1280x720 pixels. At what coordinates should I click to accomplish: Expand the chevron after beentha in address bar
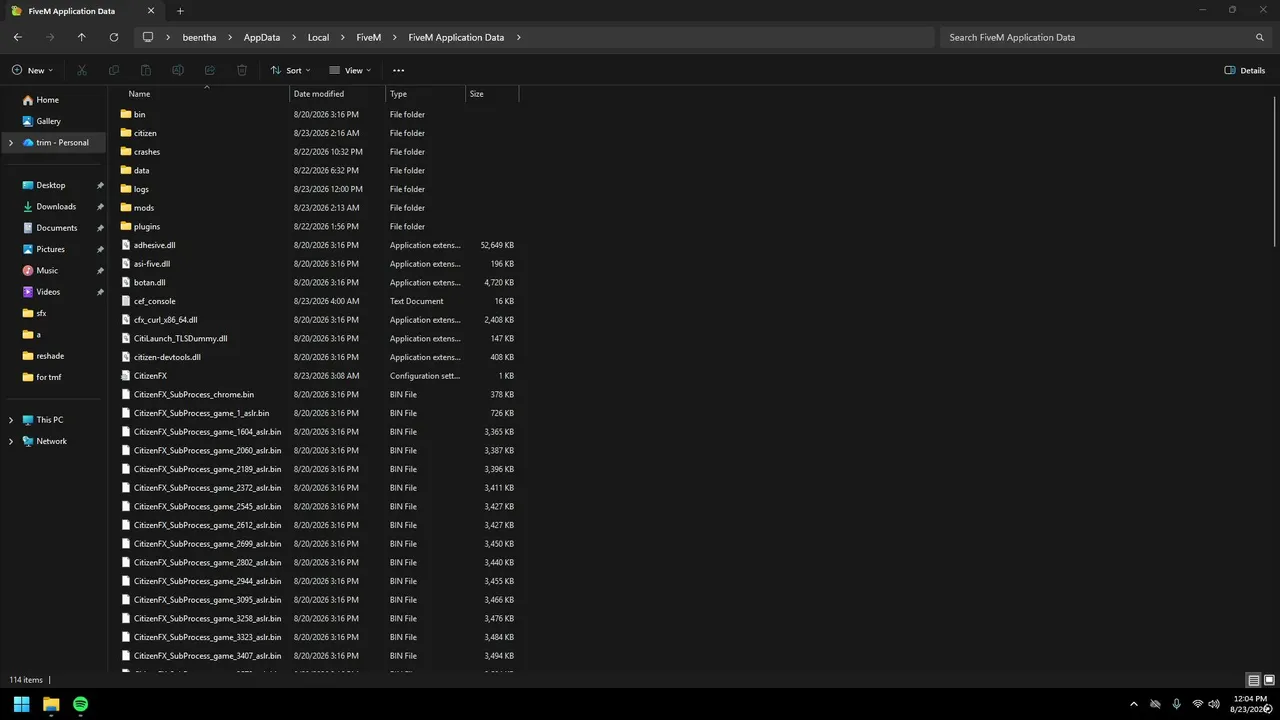click(x=230, y=37)
